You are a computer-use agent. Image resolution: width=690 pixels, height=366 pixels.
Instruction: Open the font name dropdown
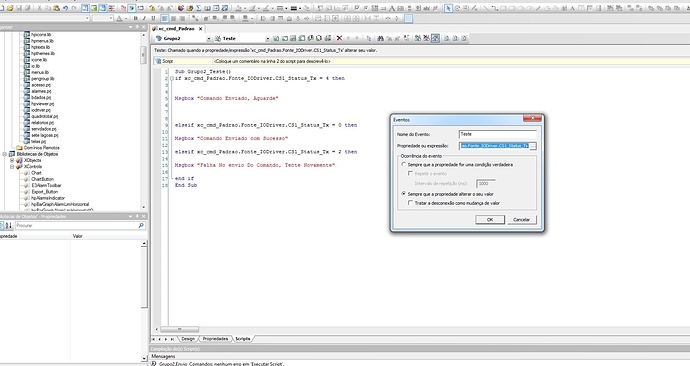click(x=88, y=18)
